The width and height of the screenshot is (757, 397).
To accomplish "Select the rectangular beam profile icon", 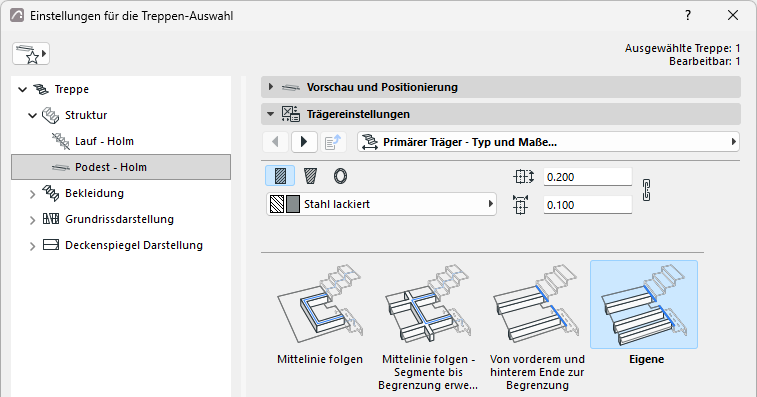I will pyautogui.click(x=280, y=176).
